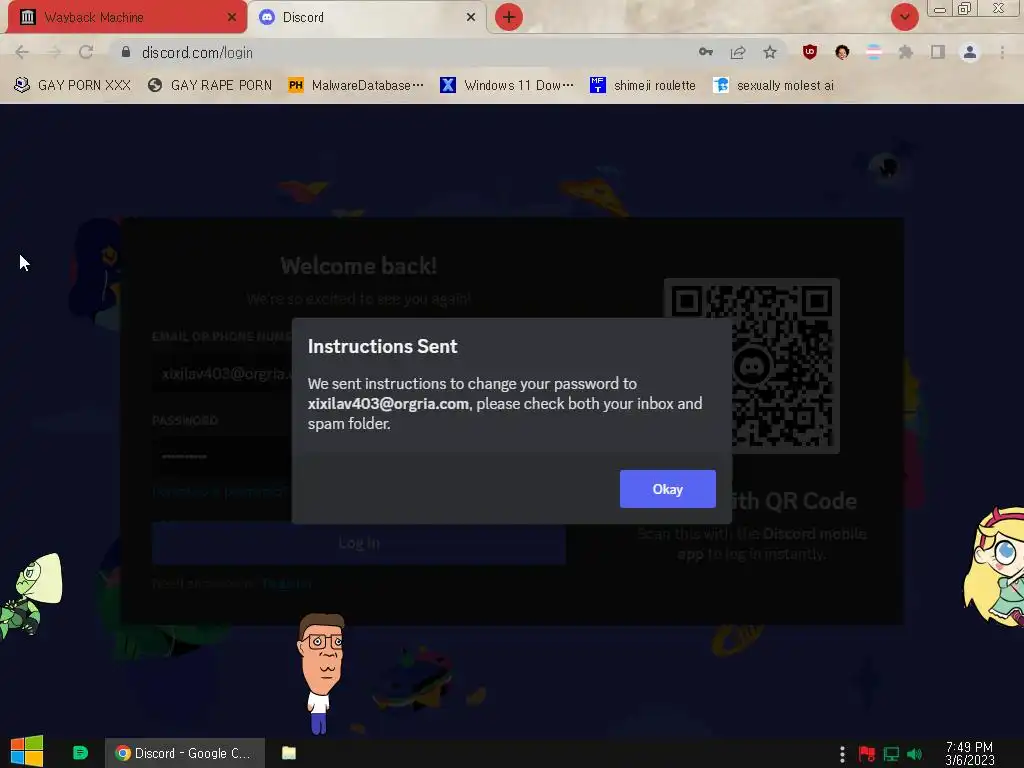The width and height of the screenshot is (1024, 768).
Task: Toggle the browser side panel
Action: pos(938,52)
